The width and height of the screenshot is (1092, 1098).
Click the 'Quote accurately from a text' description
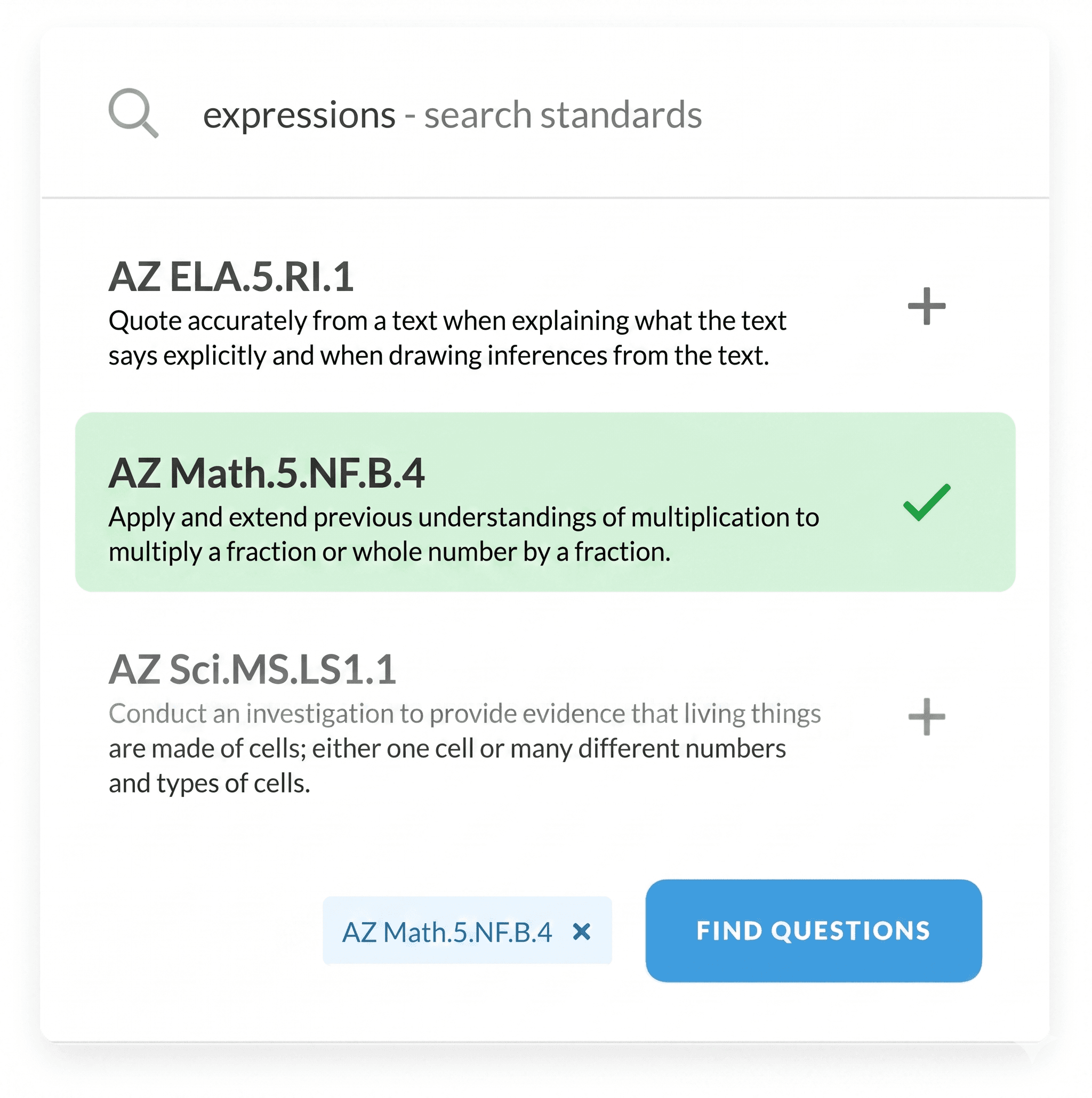447,337
